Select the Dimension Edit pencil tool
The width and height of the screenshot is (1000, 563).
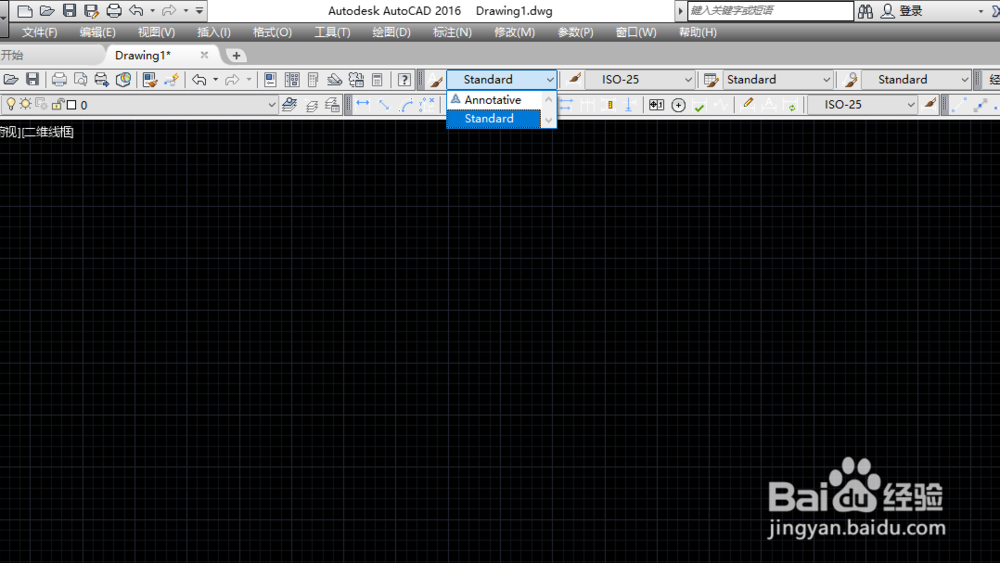[x=748, y=104]
